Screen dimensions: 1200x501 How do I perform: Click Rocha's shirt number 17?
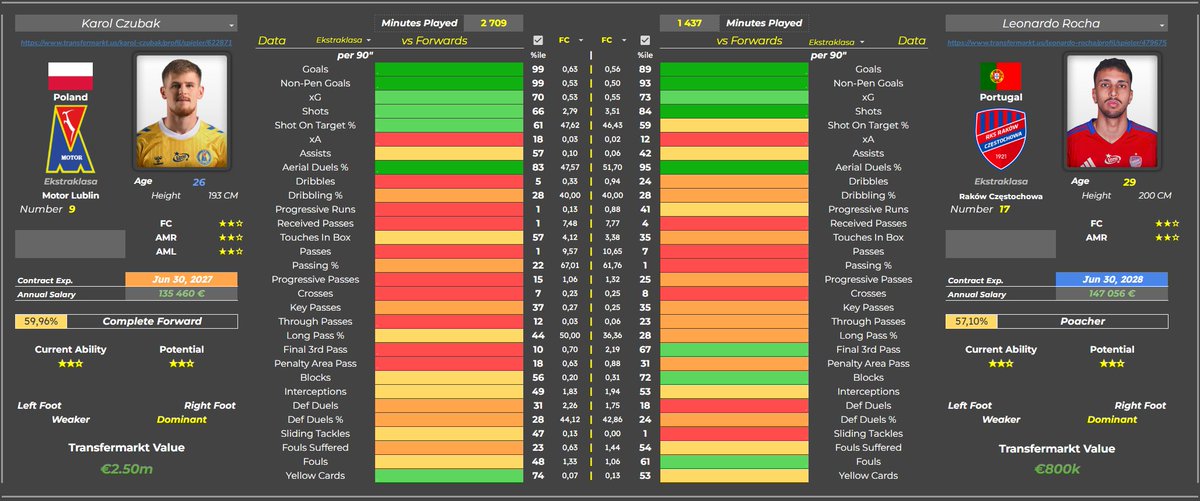(1004, 209)
